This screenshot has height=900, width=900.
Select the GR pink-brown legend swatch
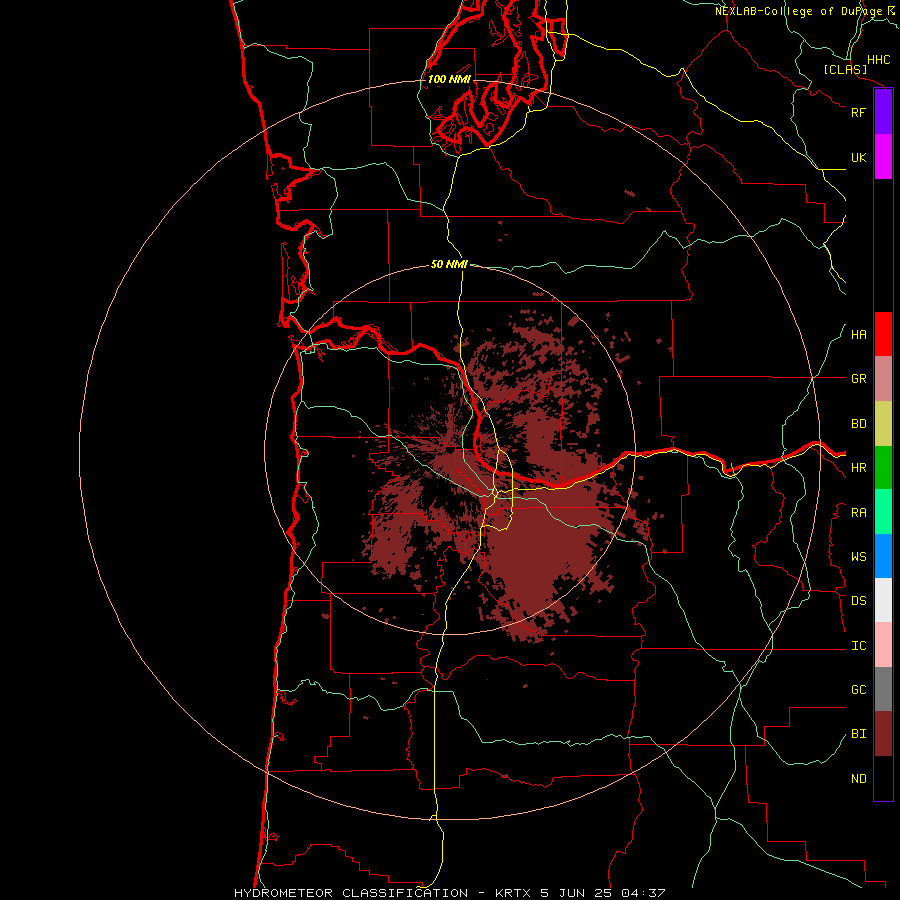pyautogui.click(x=883, y=379)
